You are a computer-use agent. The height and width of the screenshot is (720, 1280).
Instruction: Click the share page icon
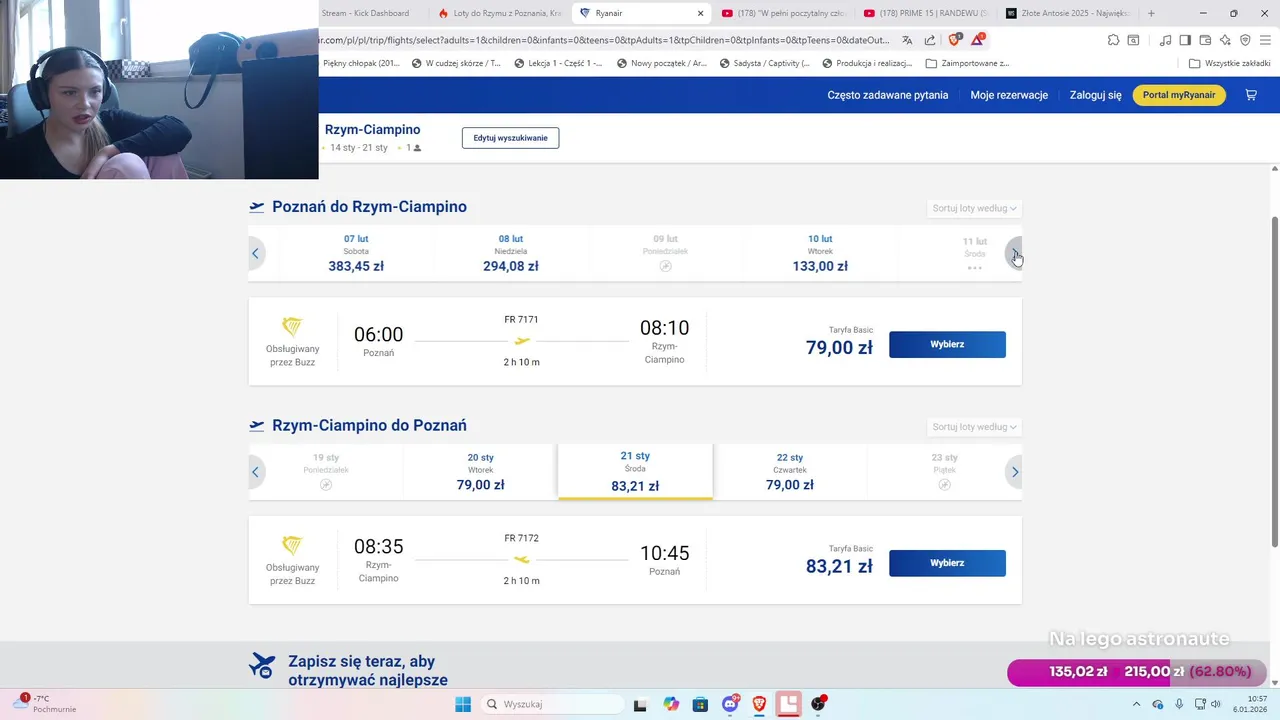(930, 40)
